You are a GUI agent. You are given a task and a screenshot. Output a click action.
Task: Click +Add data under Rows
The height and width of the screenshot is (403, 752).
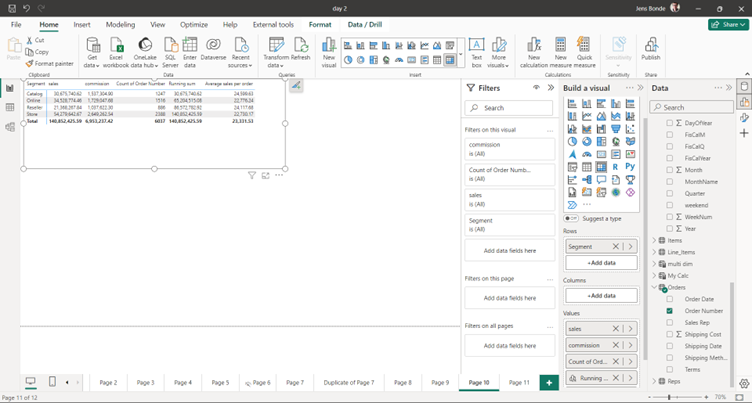point(601,263)
